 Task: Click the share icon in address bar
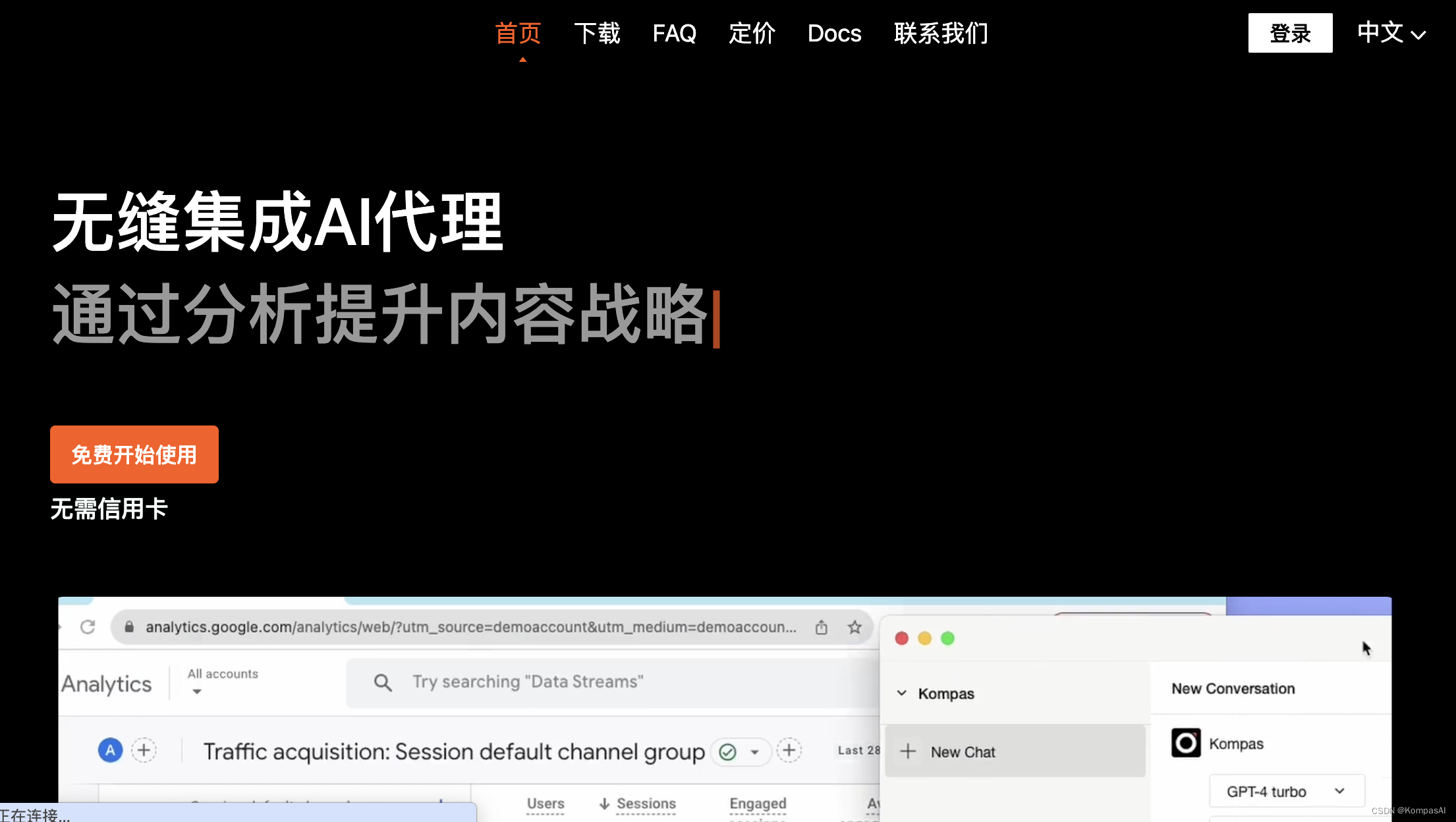point(821,627)
